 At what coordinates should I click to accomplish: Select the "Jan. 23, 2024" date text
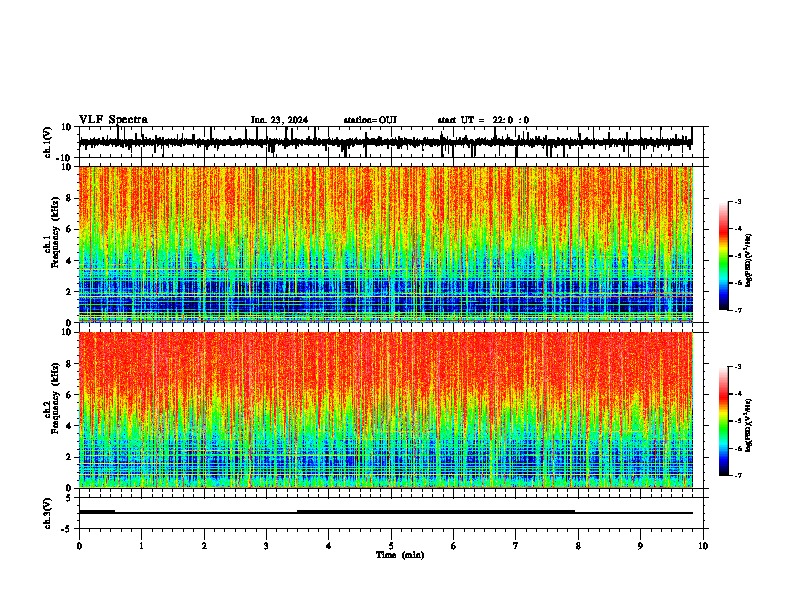[279, 120]
